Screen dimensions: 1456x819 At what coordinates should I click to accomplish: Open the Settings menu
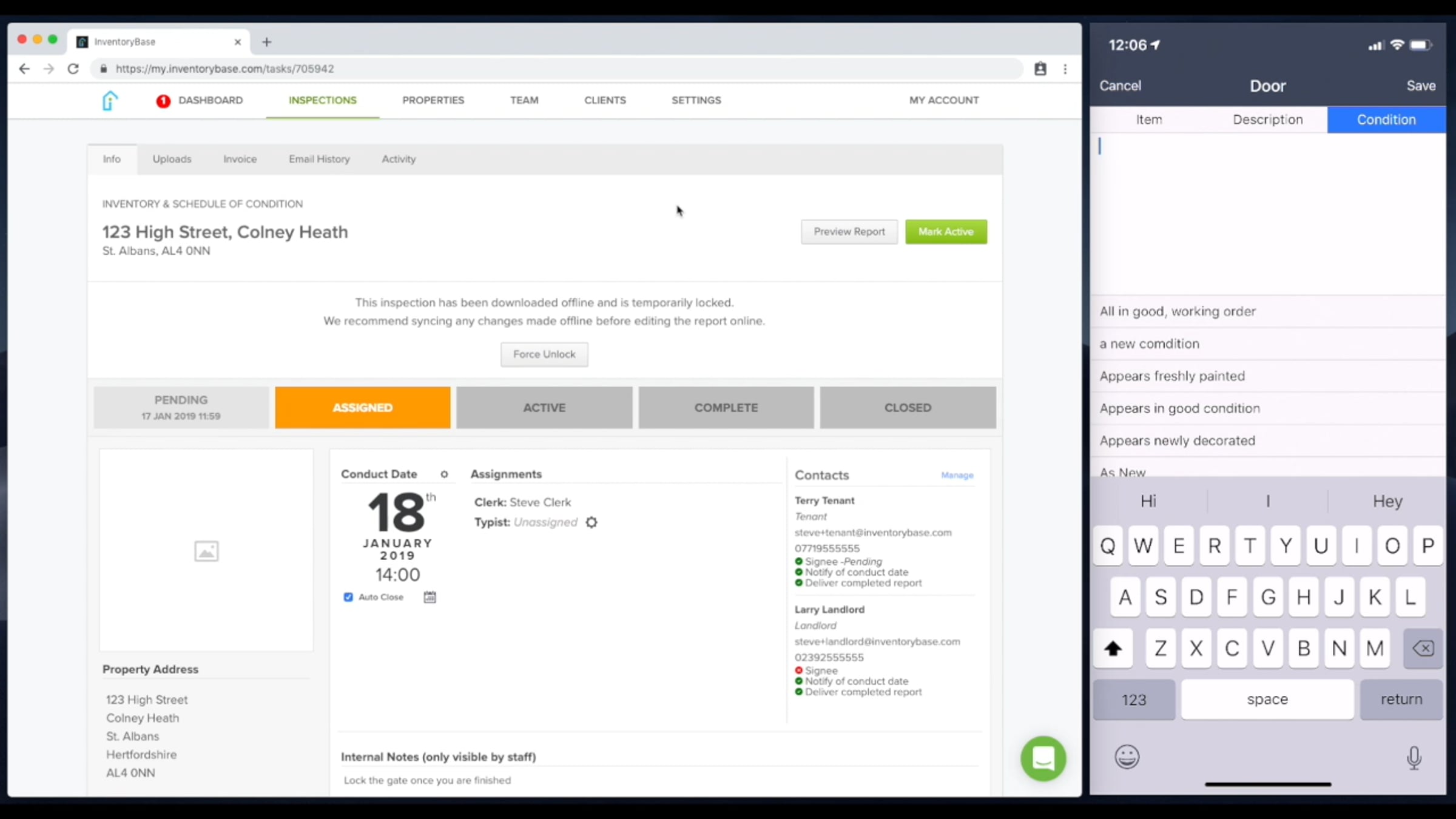pyautogui.click(x=696, y=100)
